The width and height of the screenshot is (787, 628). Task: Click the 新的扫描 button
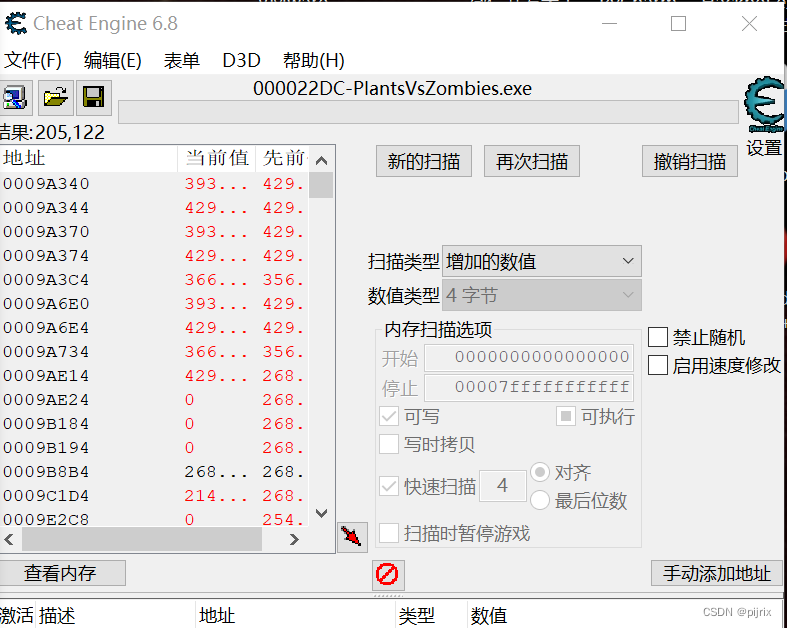(x=424, y=161)
